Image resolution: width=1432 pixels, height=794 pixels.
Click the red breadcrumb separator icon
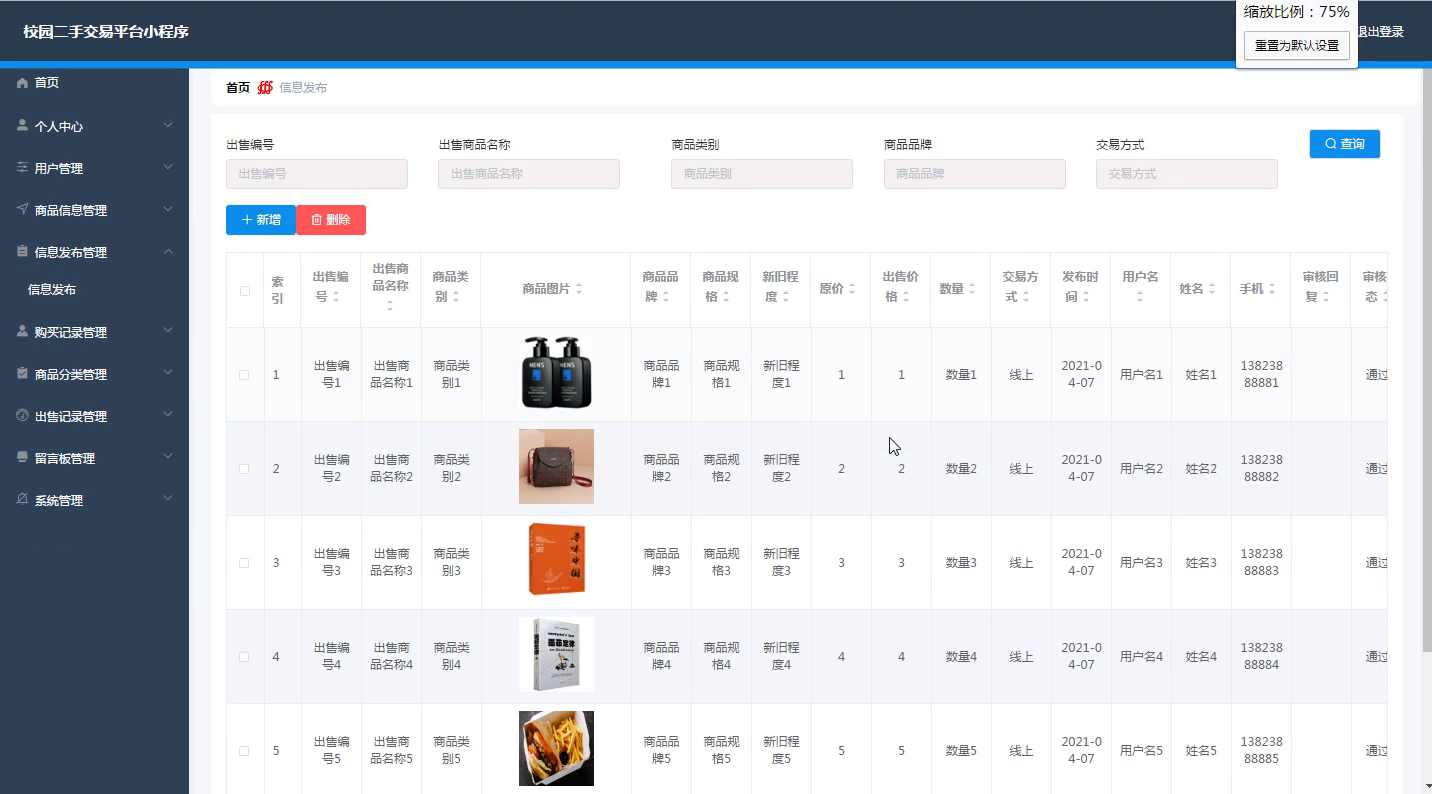(x=265, y=88)
